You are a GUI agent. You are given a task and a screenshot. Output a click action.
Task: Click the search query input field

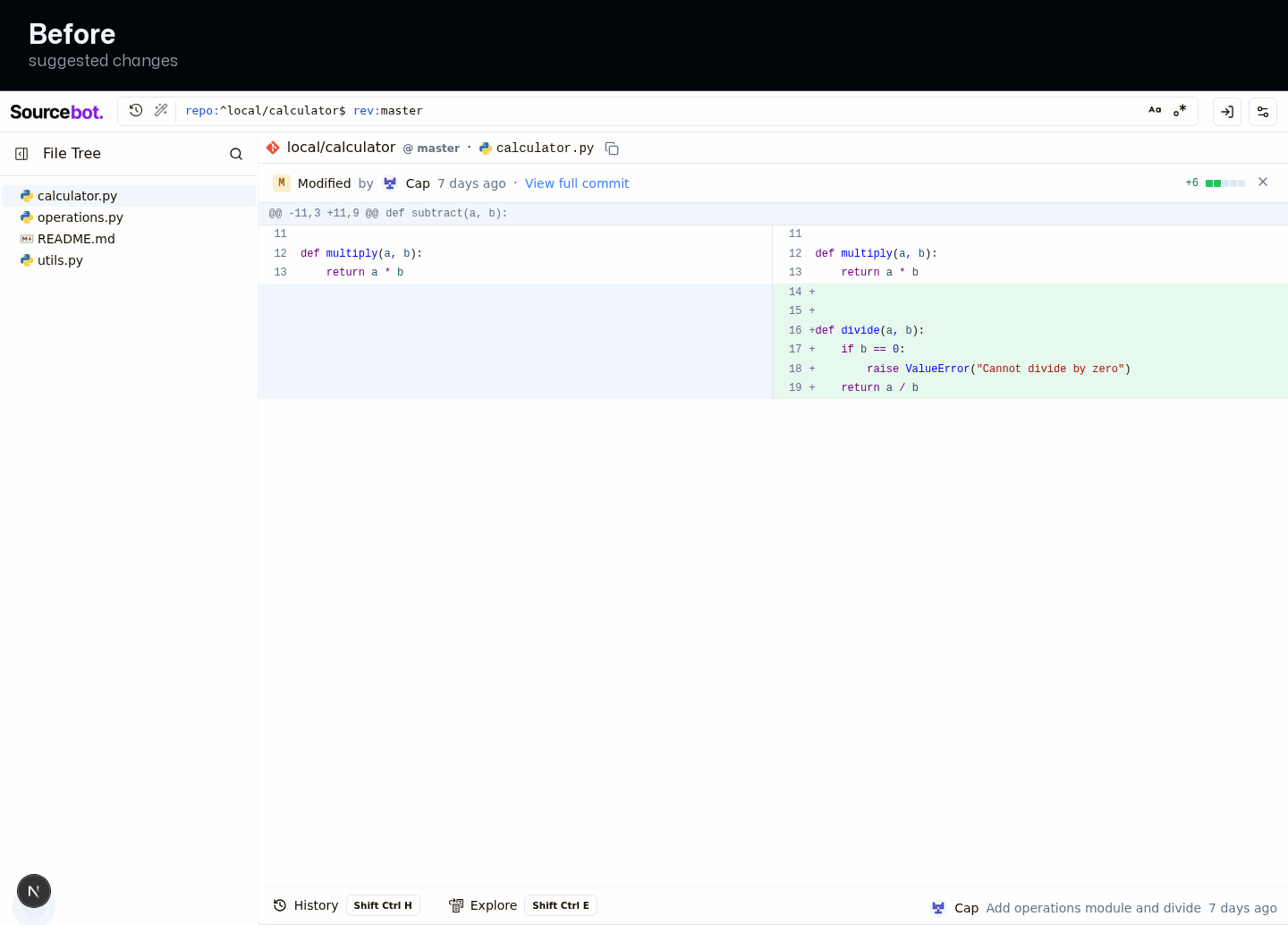click(657, 111)
